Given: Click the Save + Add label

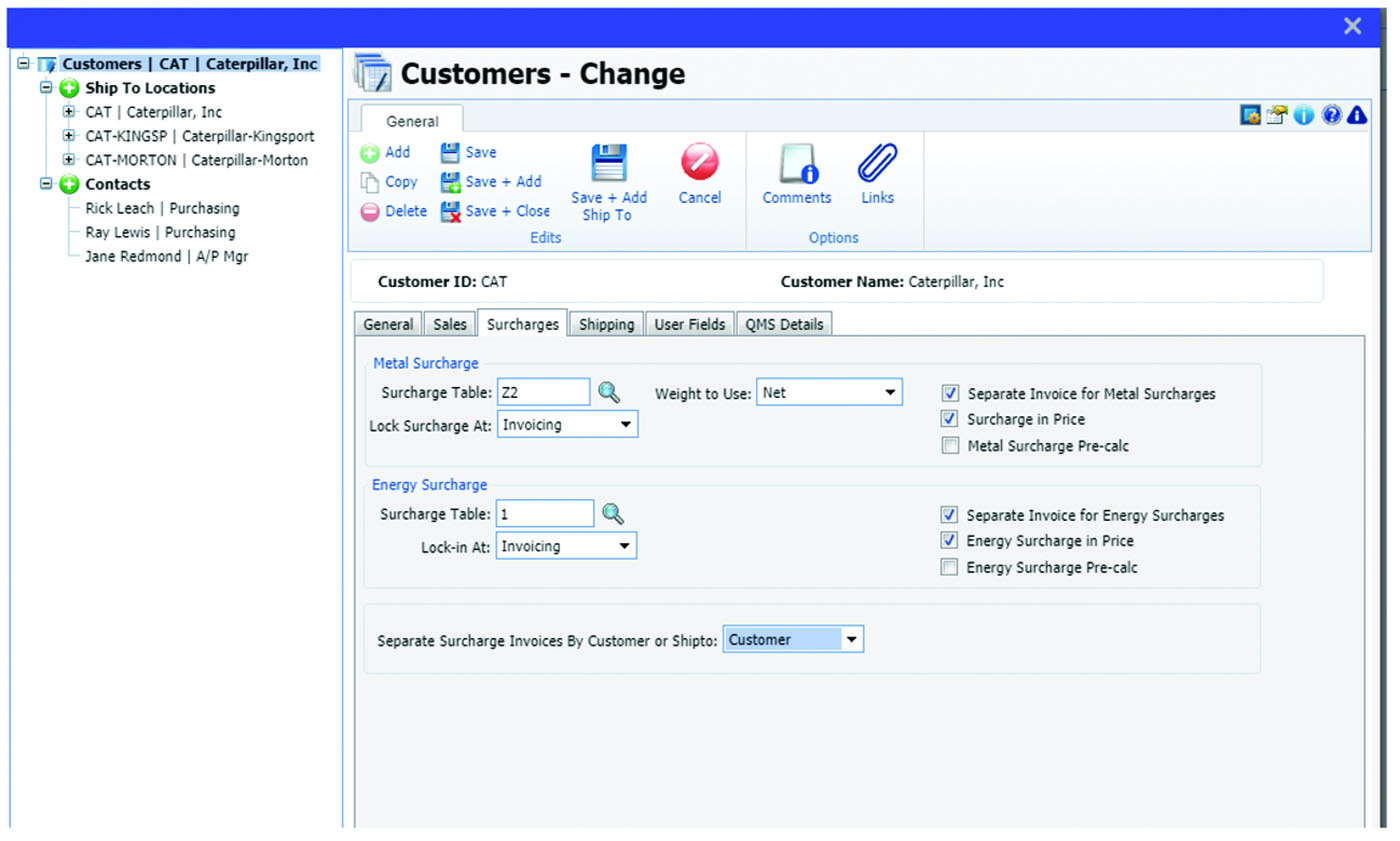Looking at the screenshot, I should [504, 181].
